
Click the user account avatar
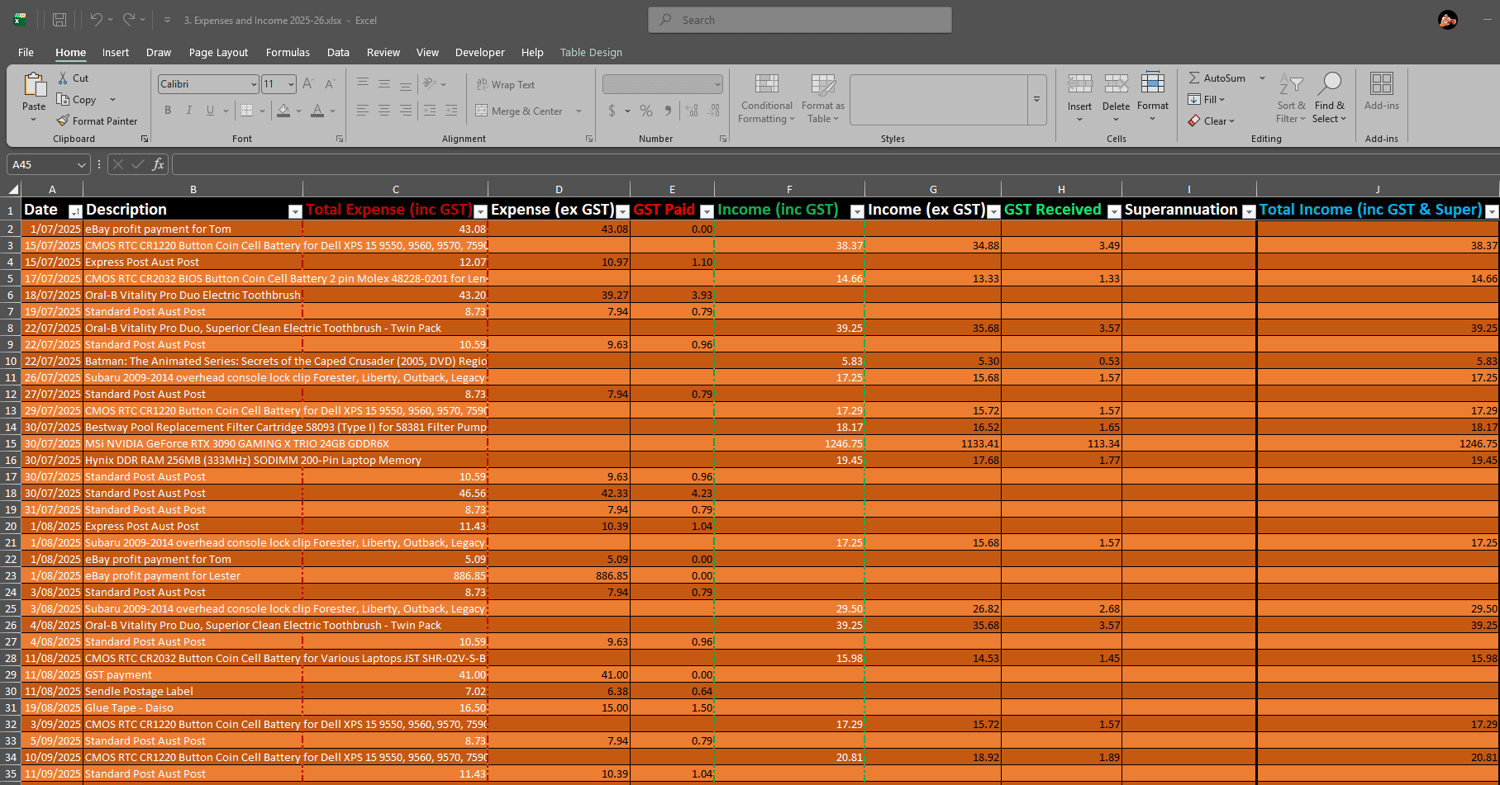coord(1447,20)
